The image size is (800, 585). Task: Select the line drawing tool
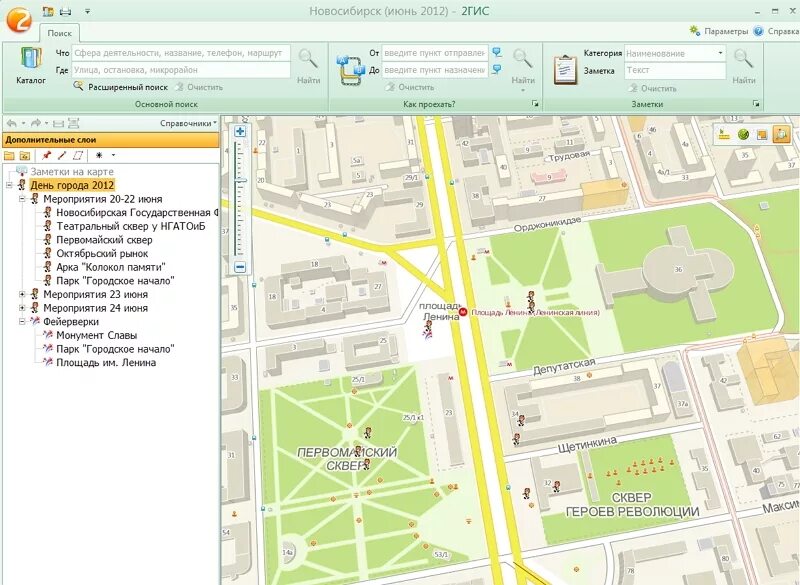coord(62,155)
